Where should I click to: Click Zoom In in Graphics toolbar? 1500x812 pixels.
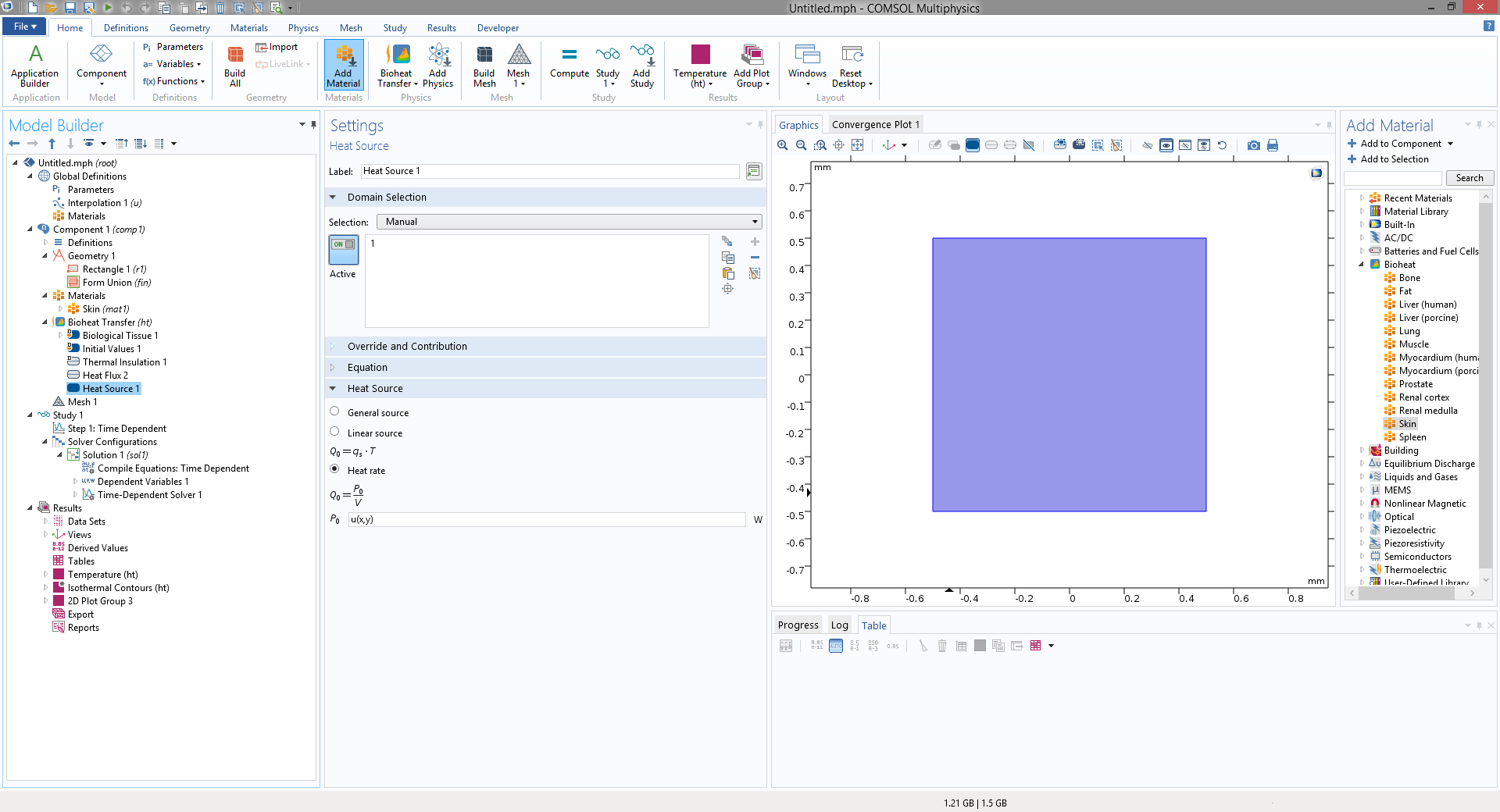click(x=783, y=145)
